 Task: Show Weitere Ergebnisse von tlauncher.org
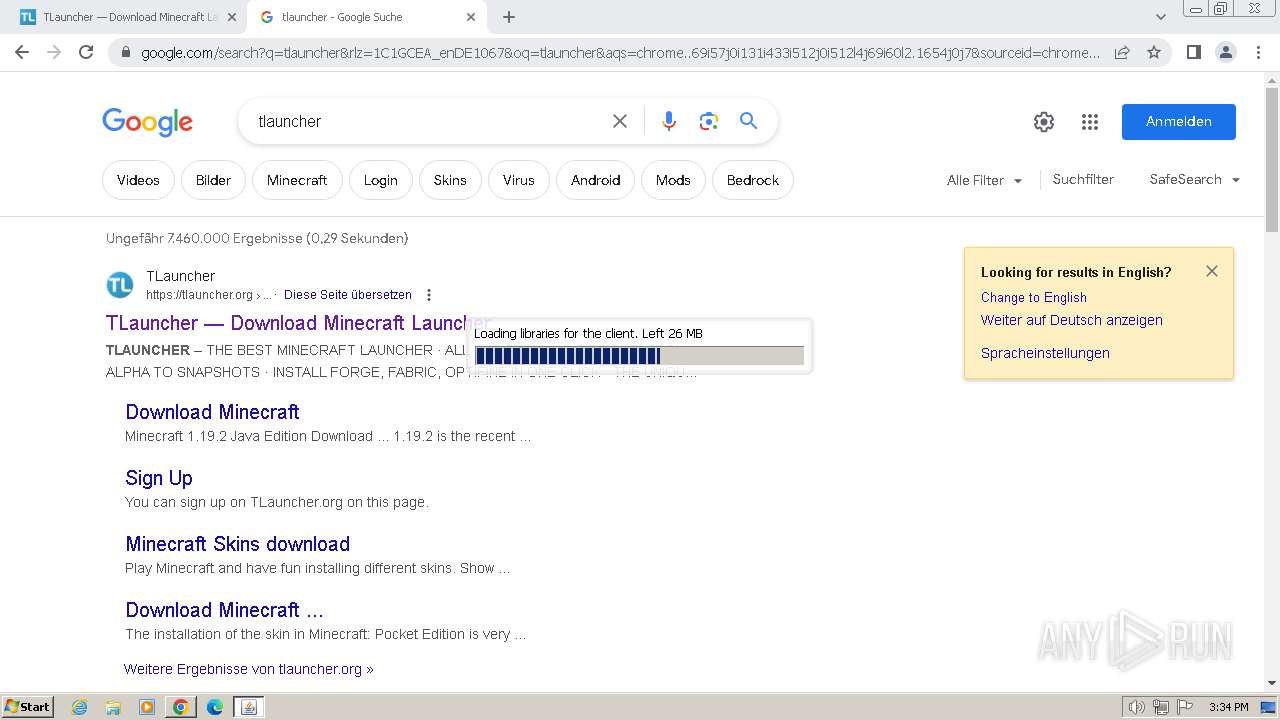(248, 669)
